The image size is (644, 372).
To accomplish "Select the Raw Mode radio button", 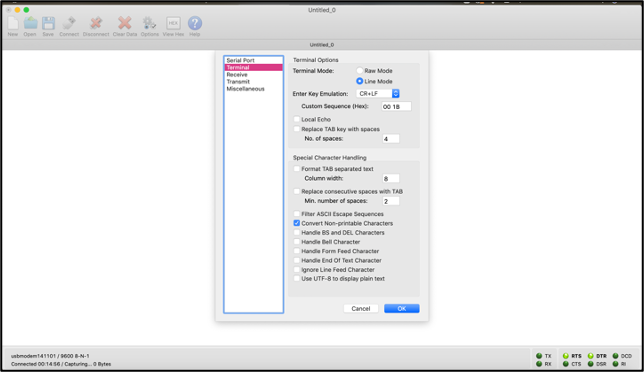I will pyautogui.click(x=359, y=71).
